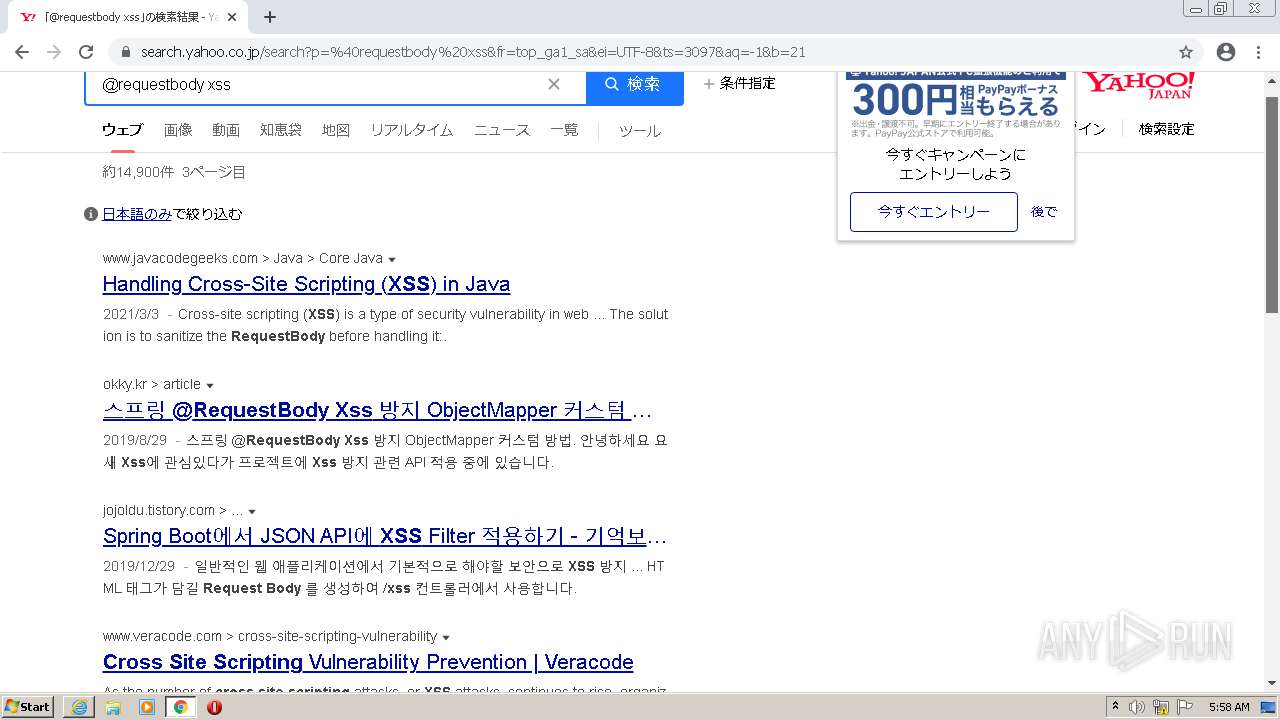Expand jojoldu.tistory.com result dropdown arrow
Screen dimensions: 1280x720
coord(252,512)
